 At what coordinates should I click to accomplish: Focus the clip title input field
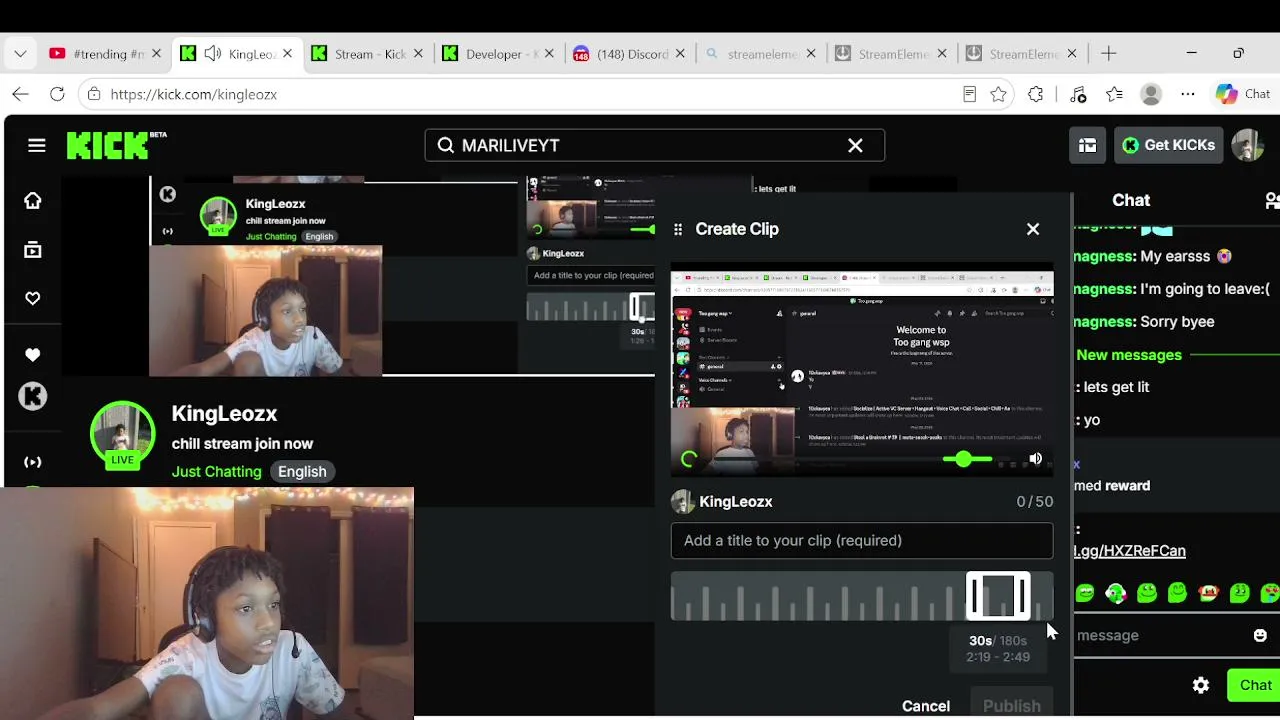(x=862, y=541)
